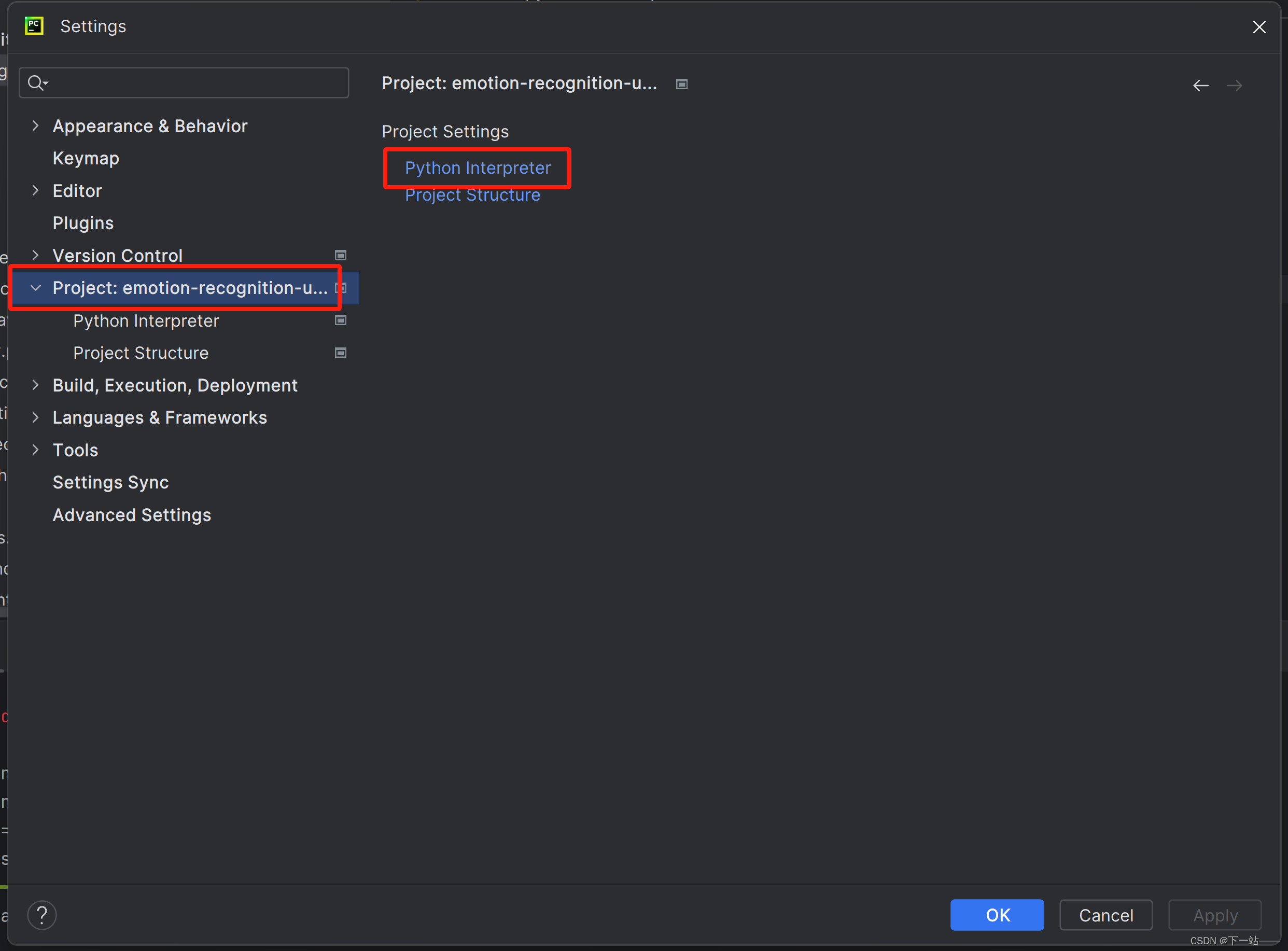
Task: Click the back navigation arrow
Action: [x=1200, y=86]
